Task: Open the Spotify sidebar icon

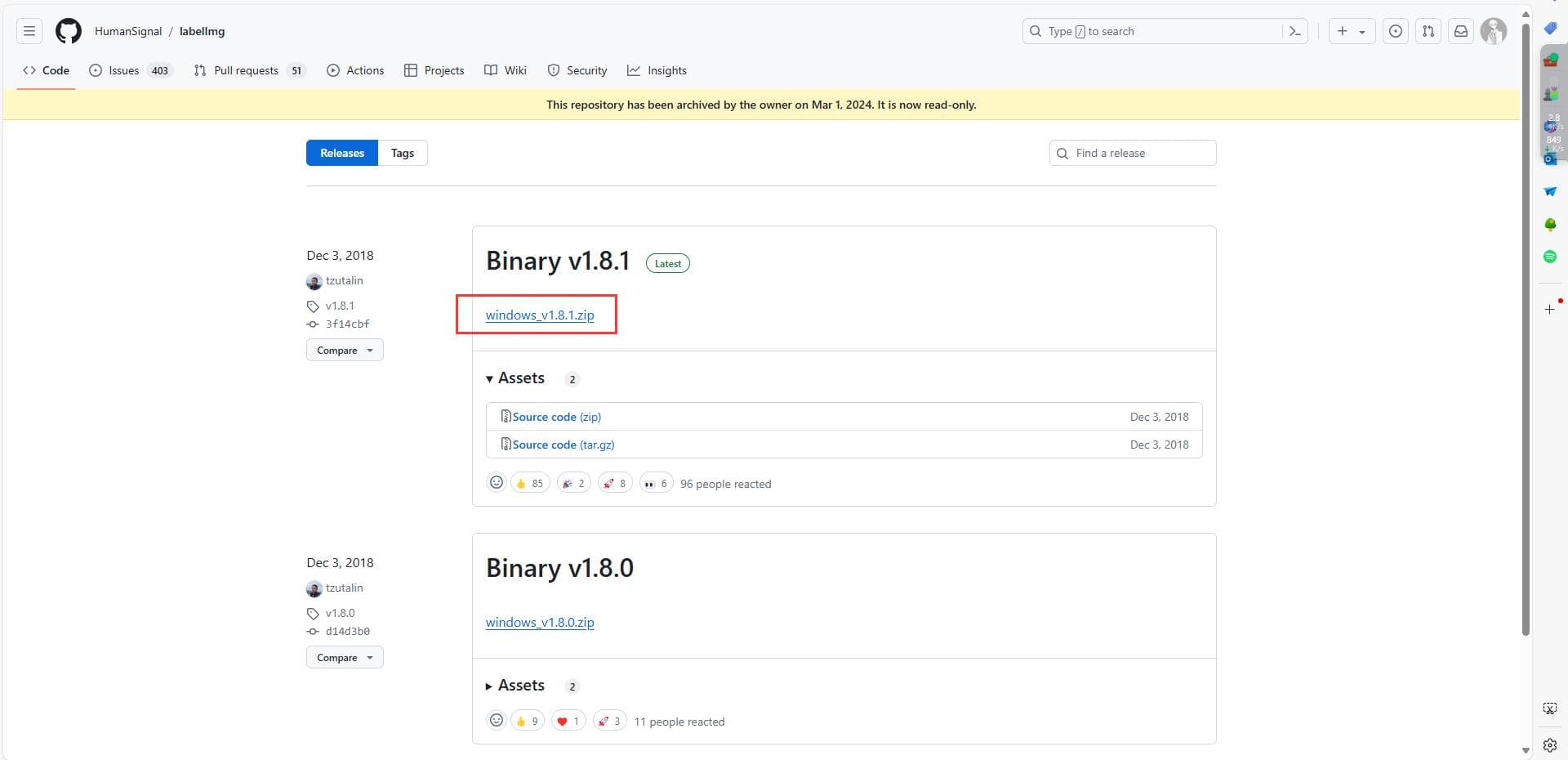Action: click(x=1550, y=257)
